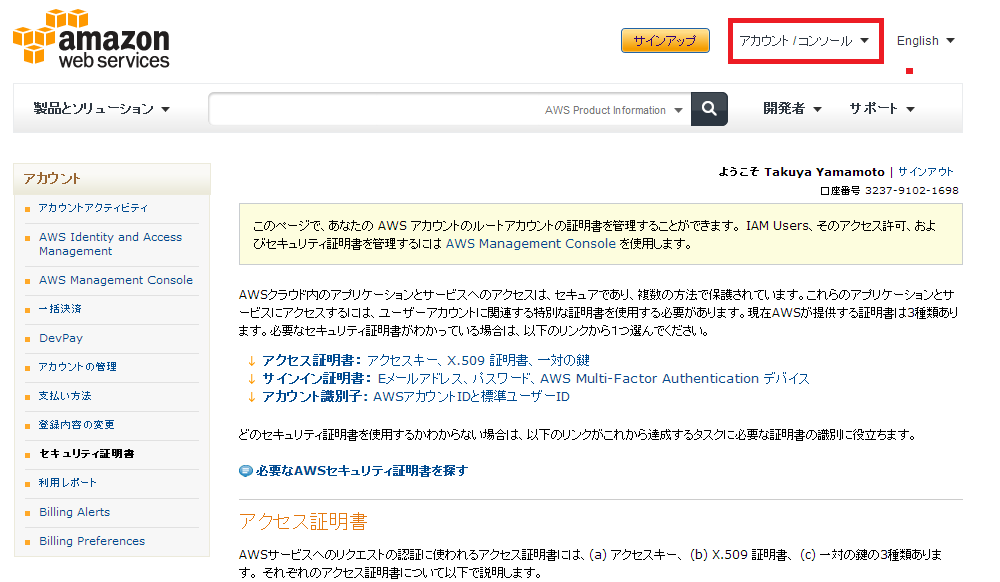Click the ようこそ Takuya Yamamoto text
Viewport: 1000px width, 582px height.
[x=801, y=171]
